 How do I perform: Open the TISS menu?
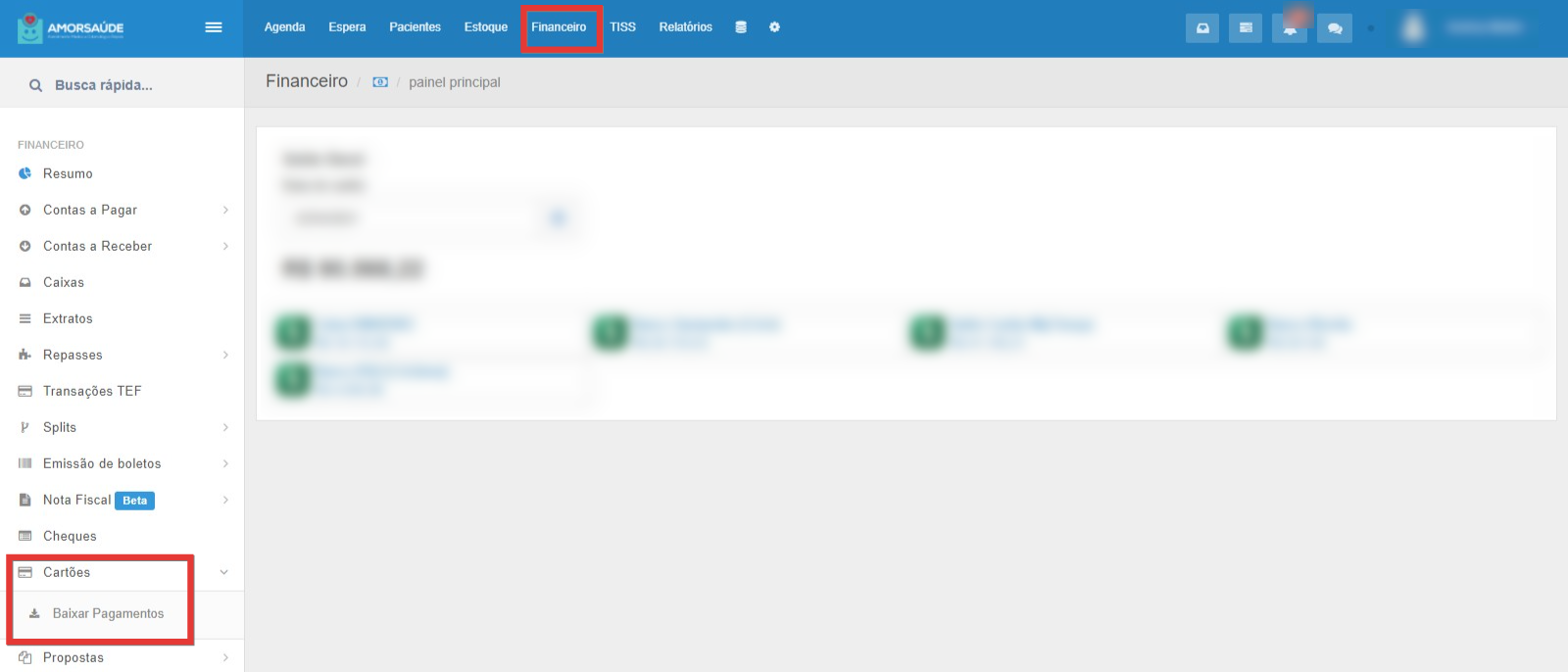[622, 27]
